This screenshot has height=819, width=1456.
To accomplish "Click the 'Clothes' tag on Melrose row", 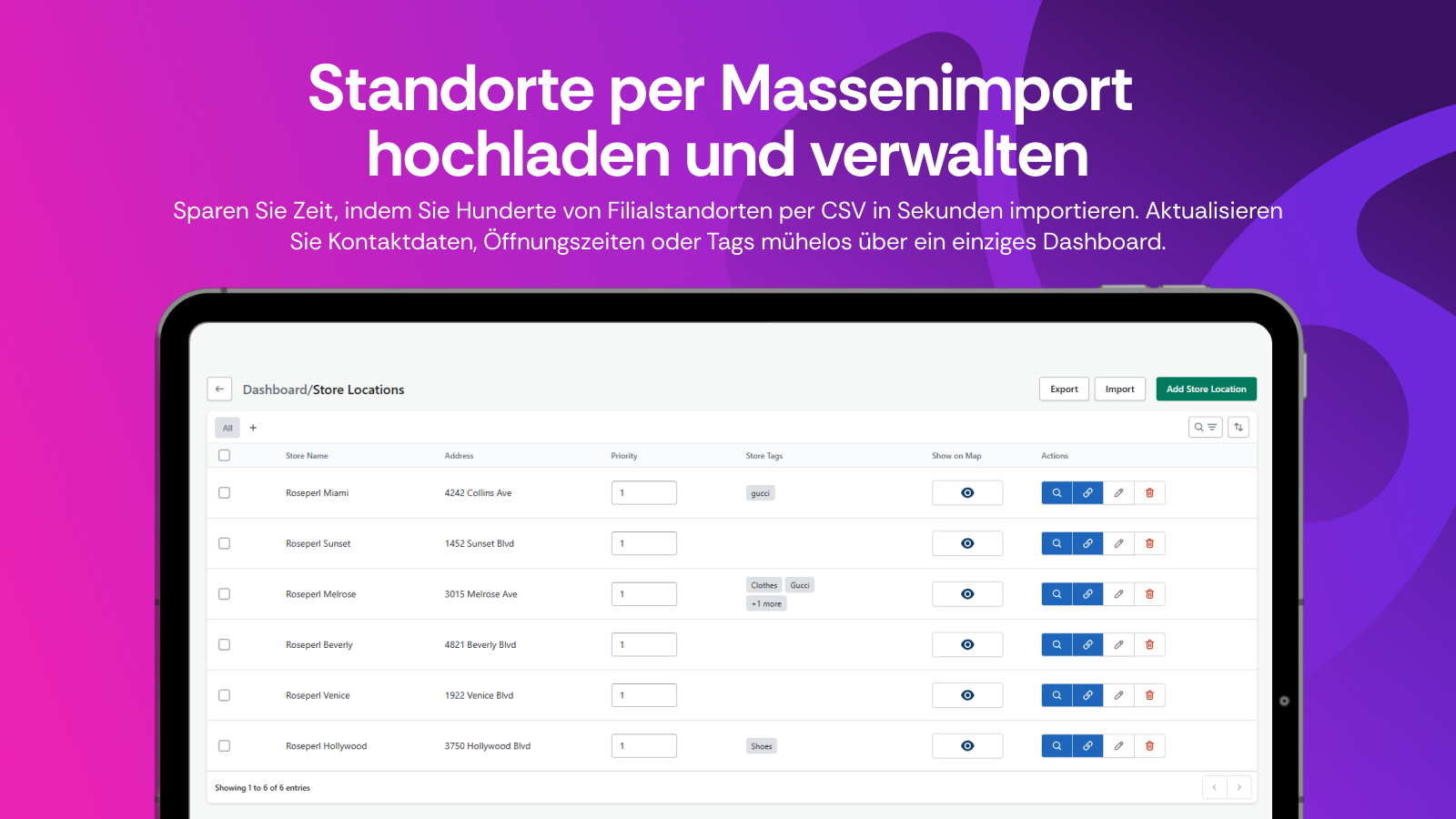I will click(764, 585).
